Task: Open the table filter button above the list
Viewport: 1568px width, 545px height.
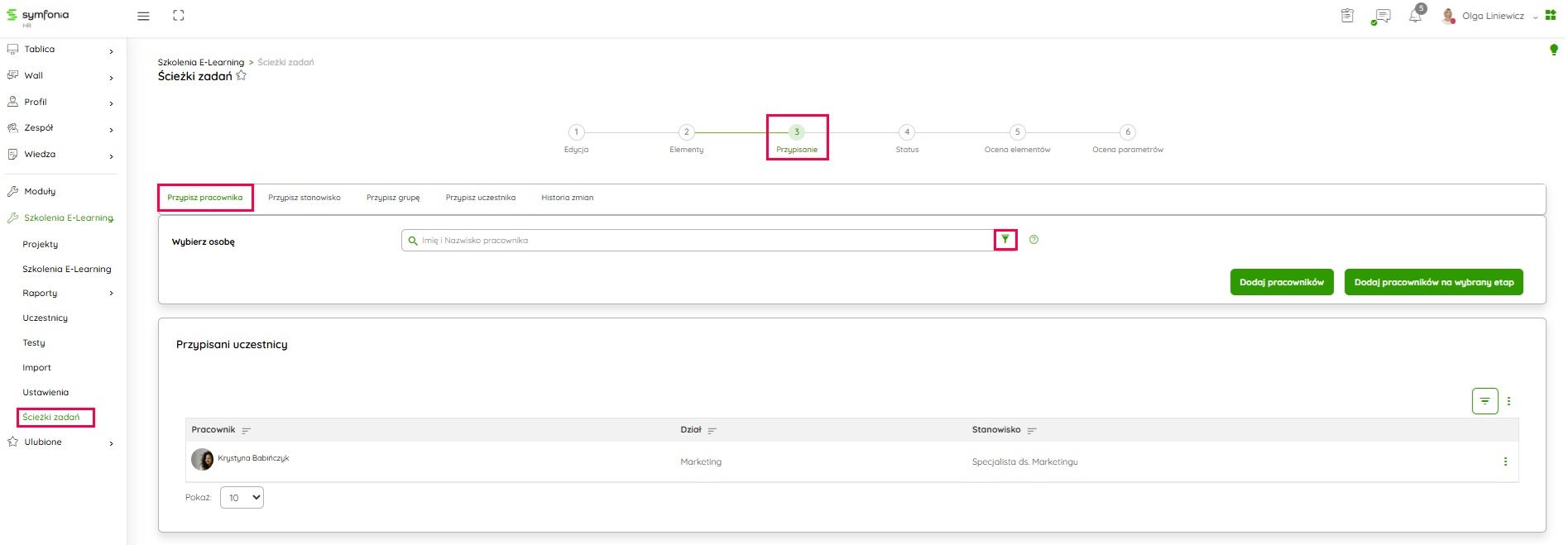Action: point(1484,401)
